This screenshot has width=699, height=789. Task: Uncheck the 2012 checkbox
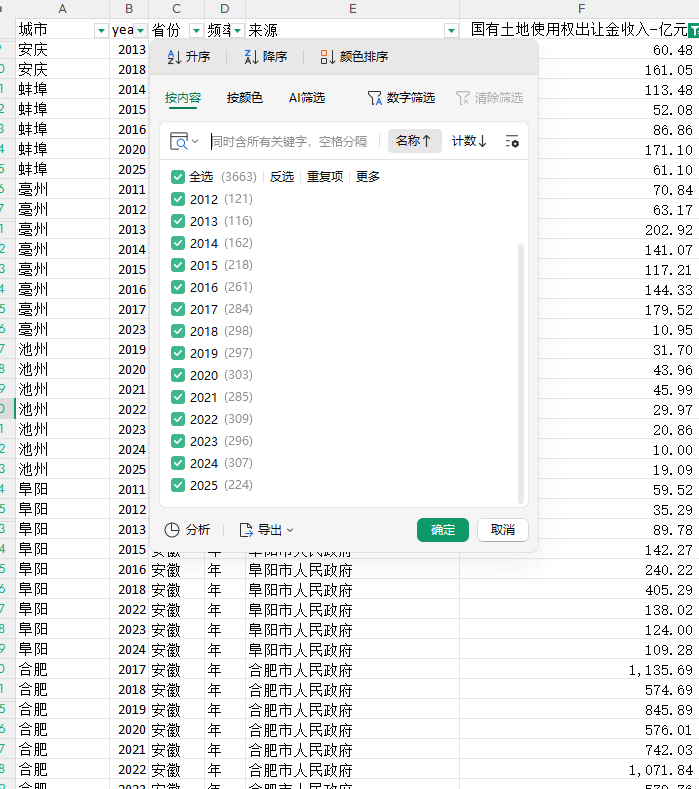click(x=178, y=199)
